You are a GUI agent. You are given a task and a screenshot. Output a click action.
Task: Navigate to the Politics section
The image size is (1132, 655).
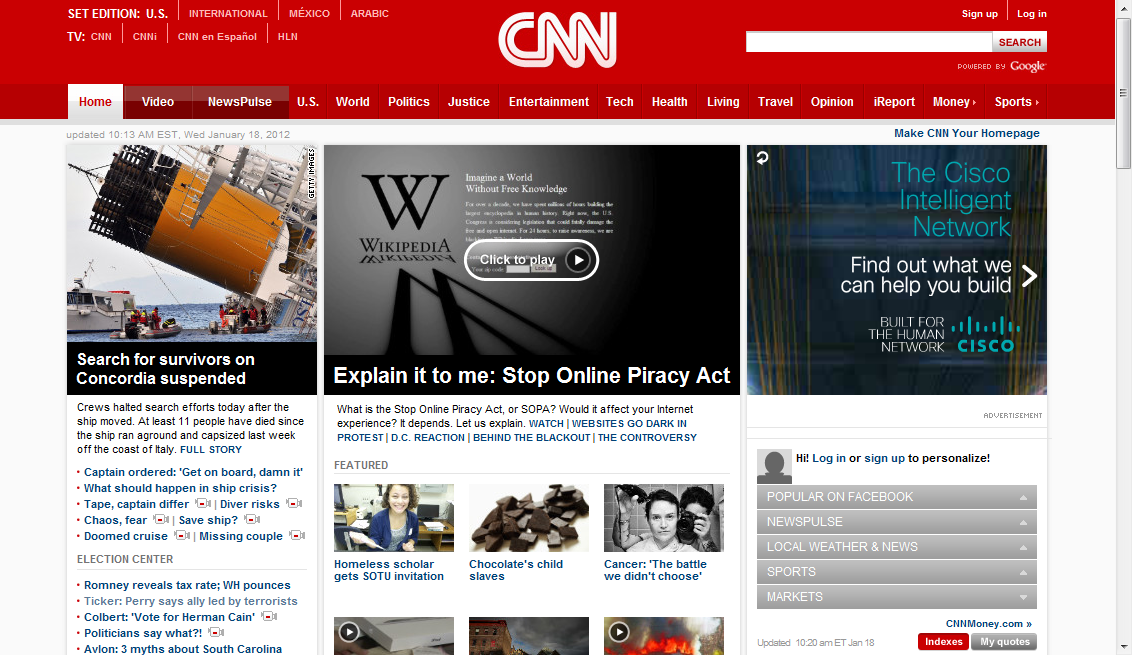tap(409, 102)
